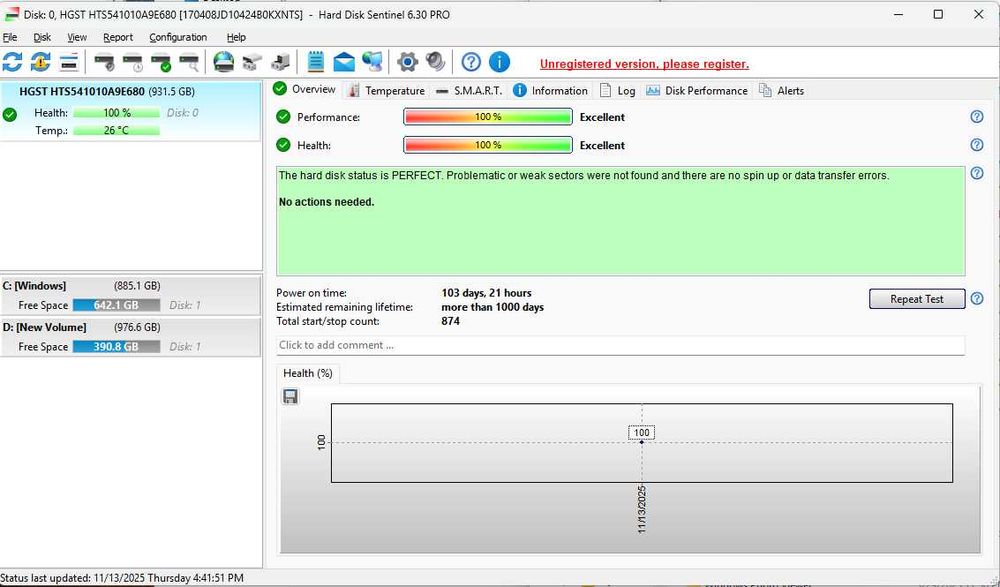Click the Health 100% bar in Overview
The width and height of the screenshot is (1000, 587).
tap(488, 145)
